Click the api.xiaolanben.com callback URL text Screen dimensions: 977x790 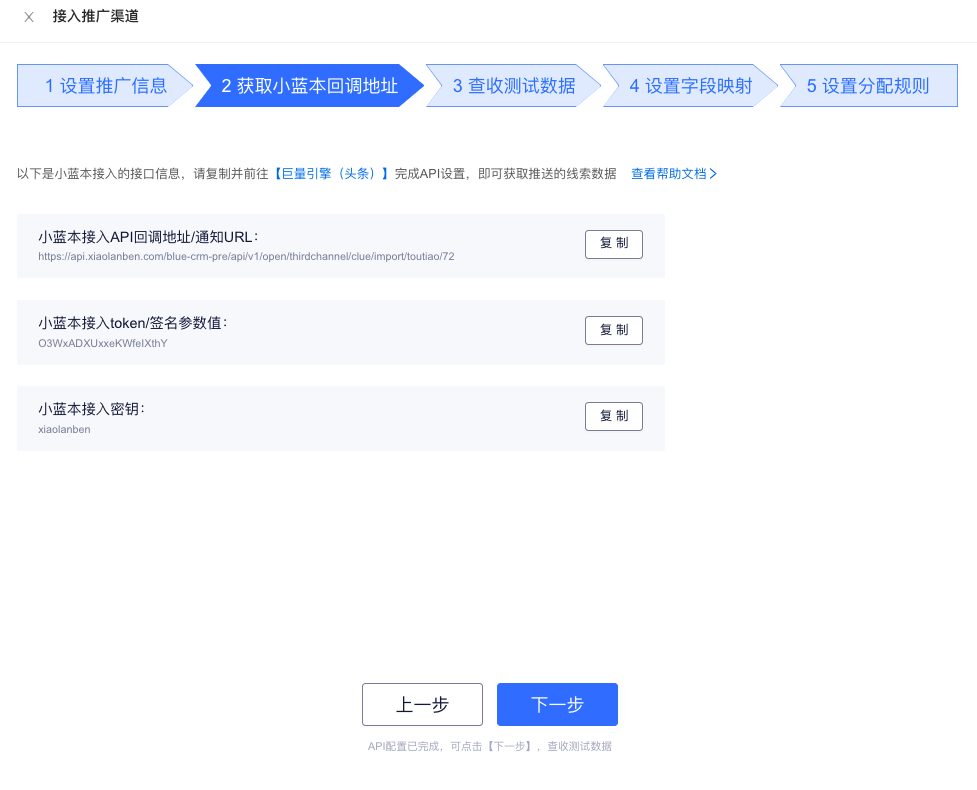pyautogui.click(x=246, y=257)
